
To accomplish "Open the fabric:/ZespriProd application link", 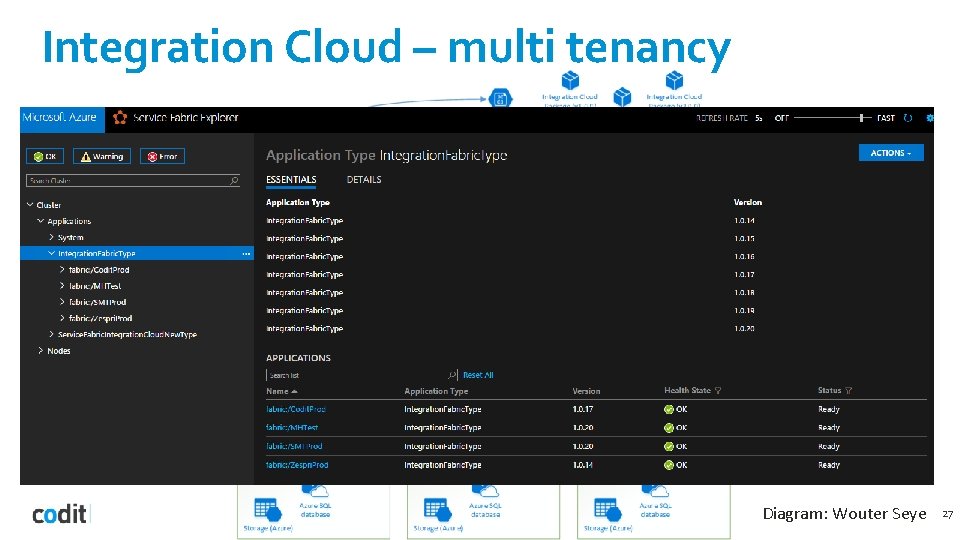I will [x=297, y=465].
